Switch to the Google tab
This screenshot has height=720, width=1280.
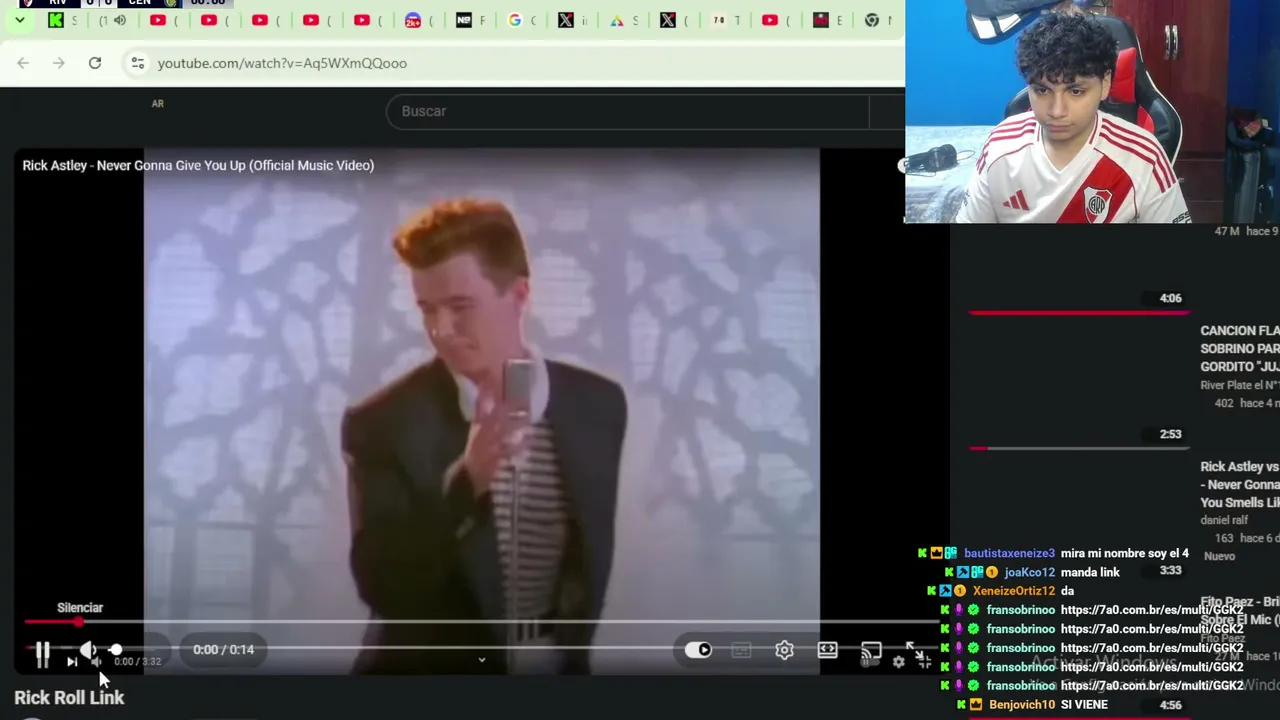pyautogui.click(x=523, y=20)
